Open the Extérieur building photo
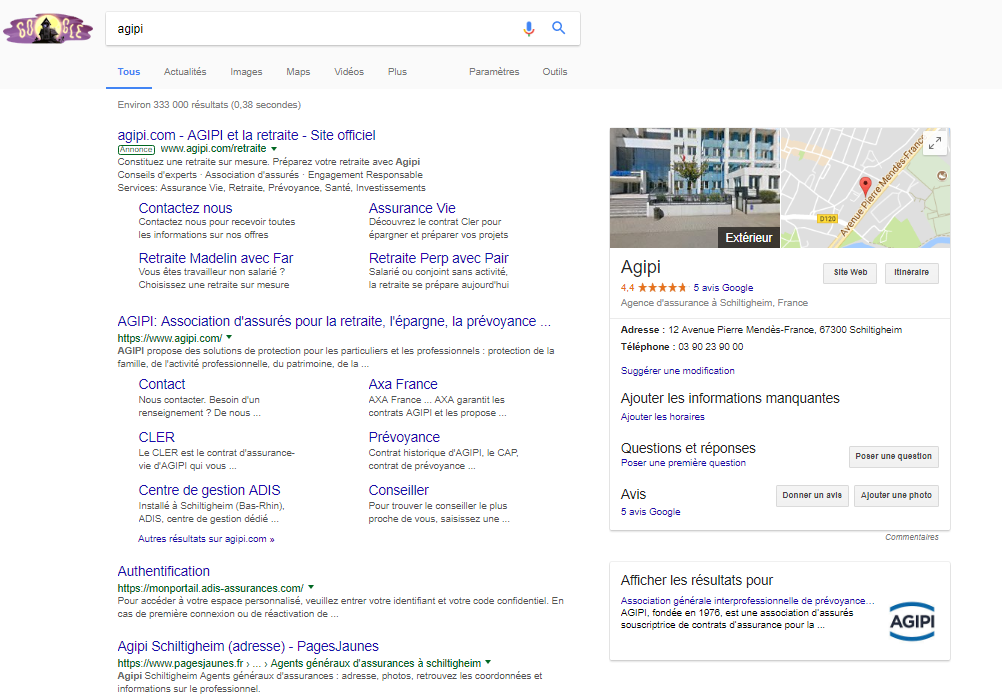The image size is (1002, 697). pyautogui.click(x=695, y=188)
